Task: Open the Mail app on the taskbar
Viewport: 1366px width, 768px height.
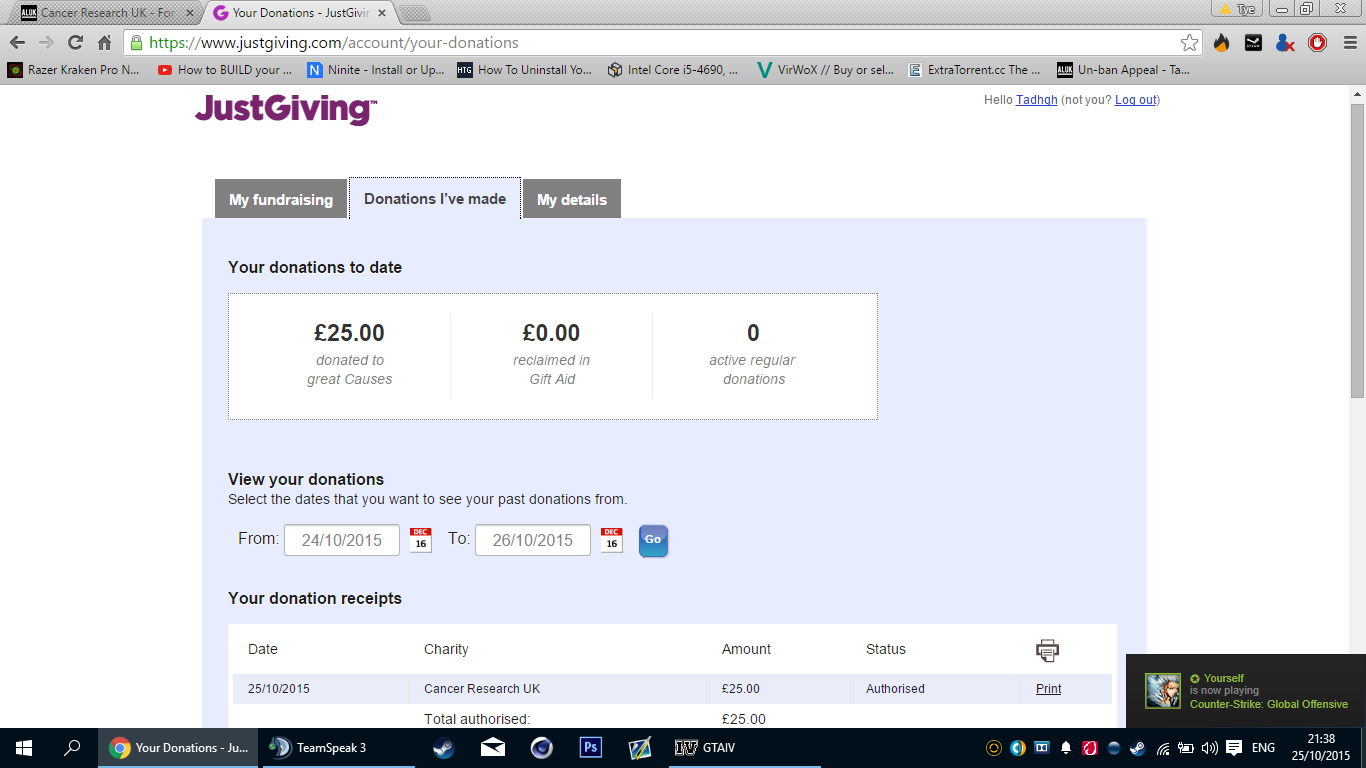Action: pos(492,748)
